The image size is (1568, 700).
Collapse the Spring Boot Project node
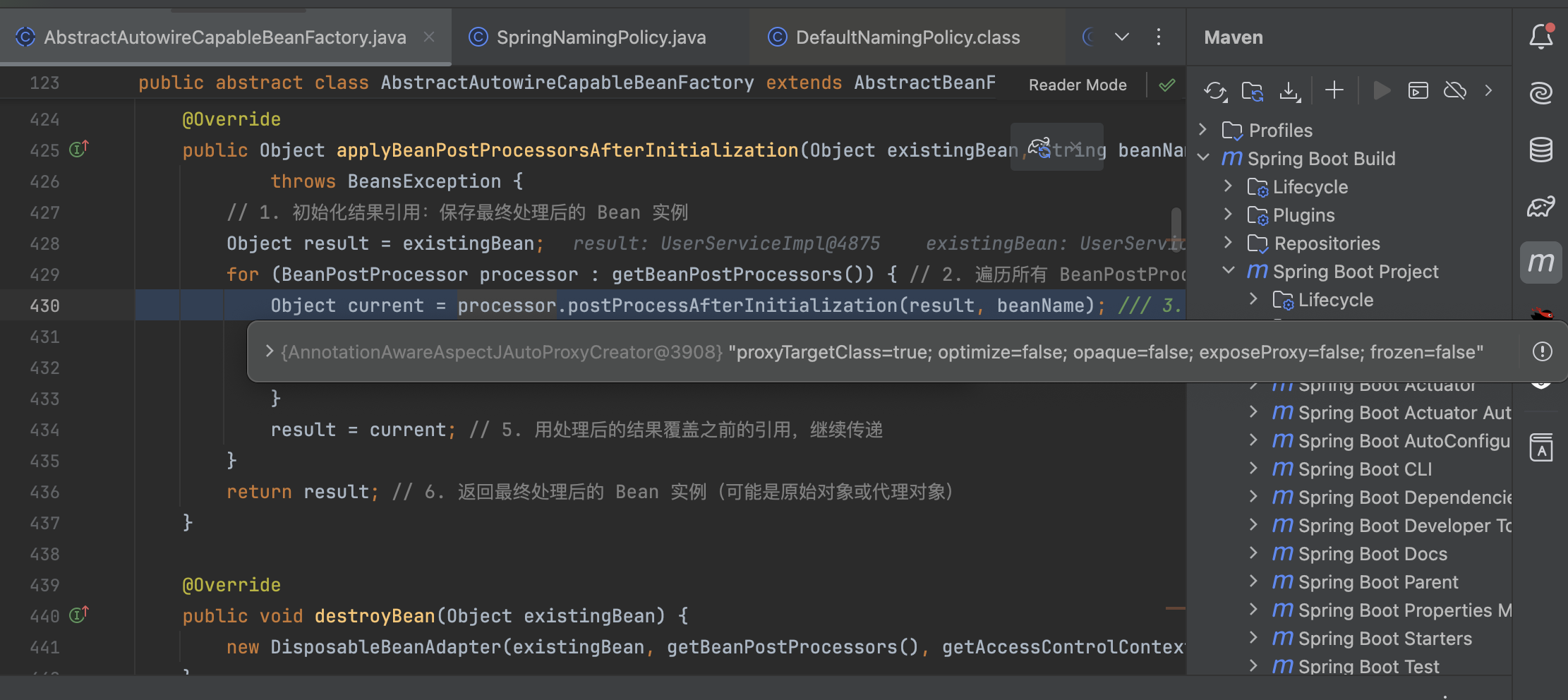point(1228,270)
